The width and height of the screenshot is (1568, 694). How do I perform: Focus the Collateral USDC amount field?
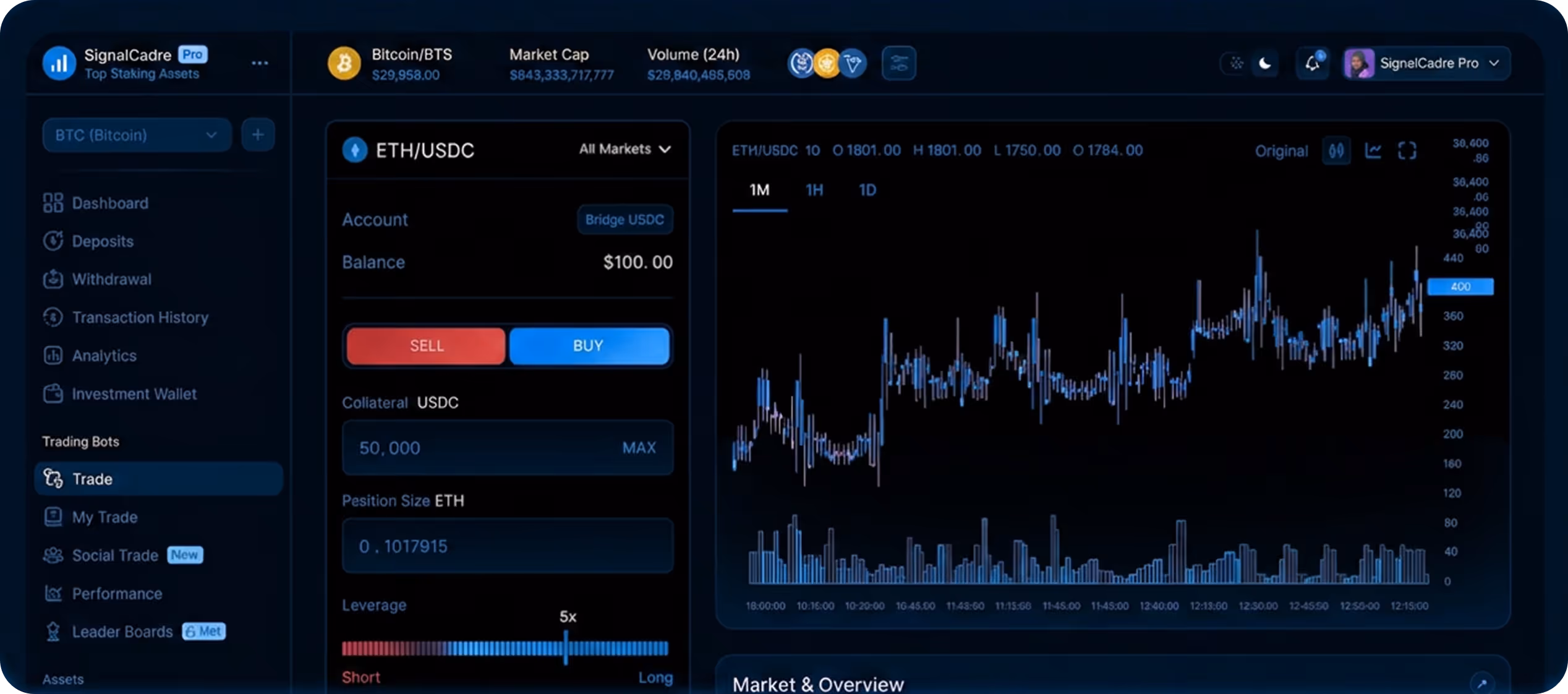tap(507, 448)
